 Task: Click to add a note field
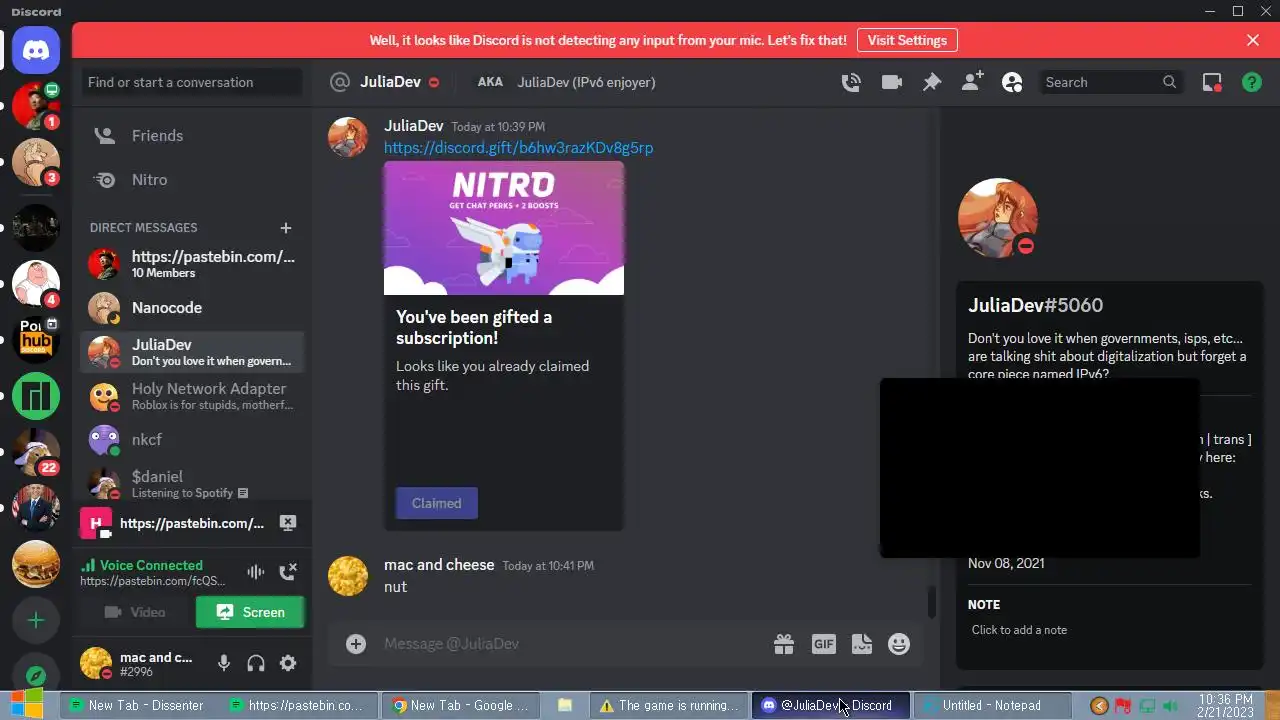(x=1108, y=630)
